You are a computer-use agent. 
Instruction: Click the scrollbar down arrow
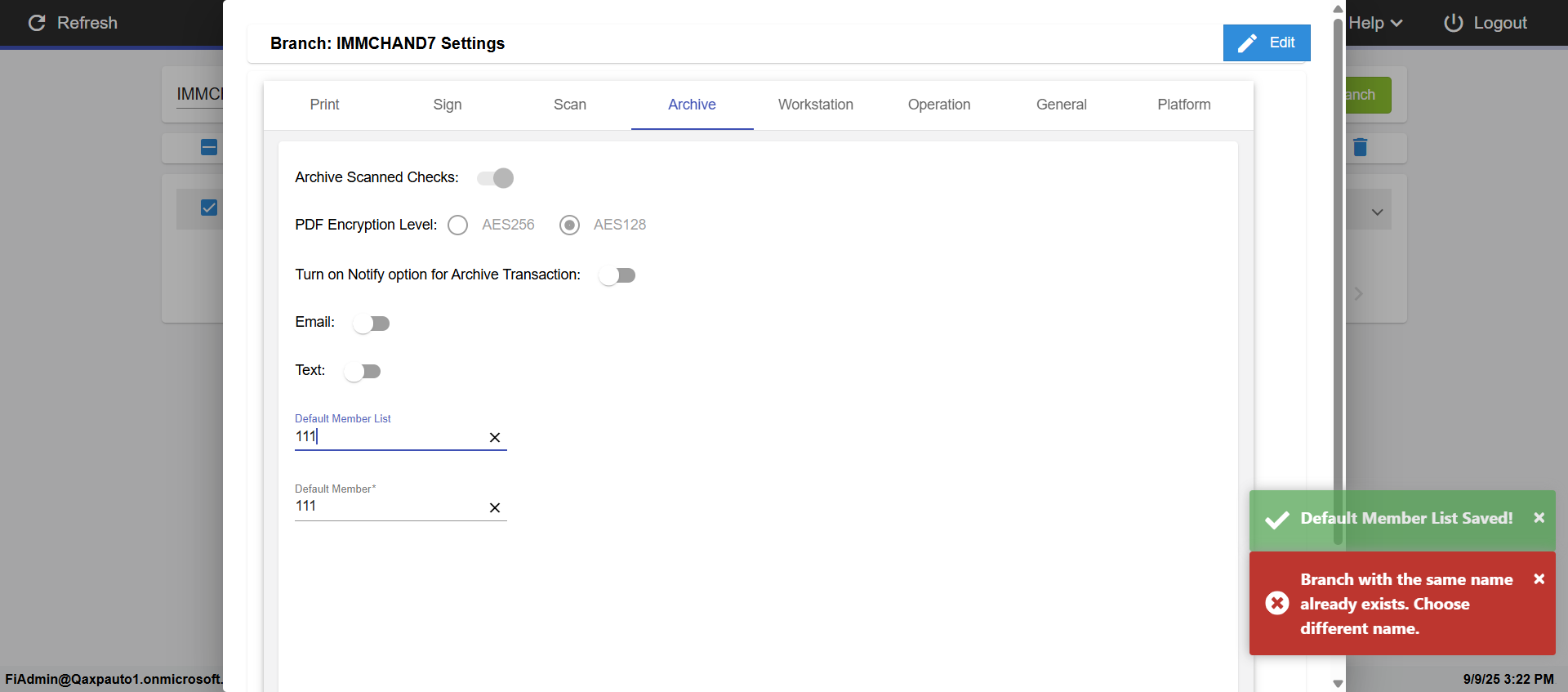coord(1338,684)
